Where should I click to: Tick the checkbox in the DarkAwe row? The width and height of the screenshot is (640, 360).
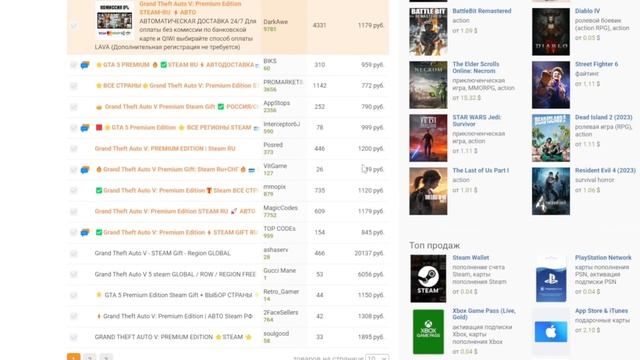pyautogui.click(x=73, y=26)
